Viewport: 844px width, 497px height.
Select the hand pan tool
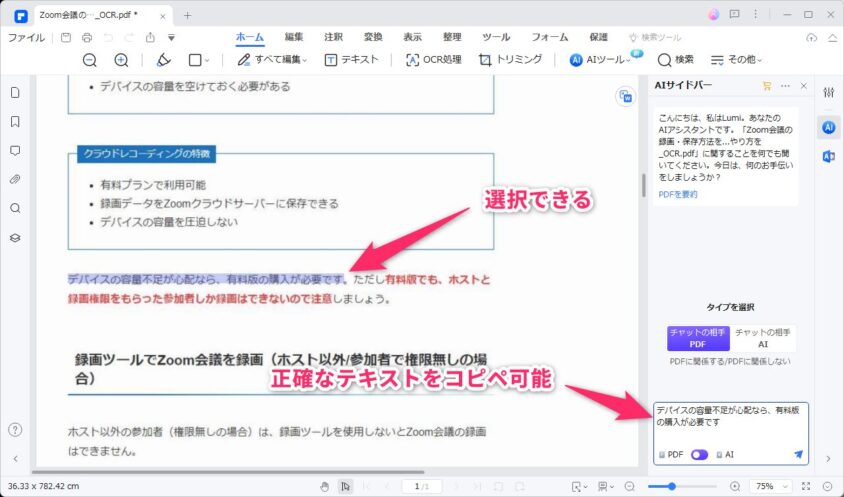click(324, 486)
